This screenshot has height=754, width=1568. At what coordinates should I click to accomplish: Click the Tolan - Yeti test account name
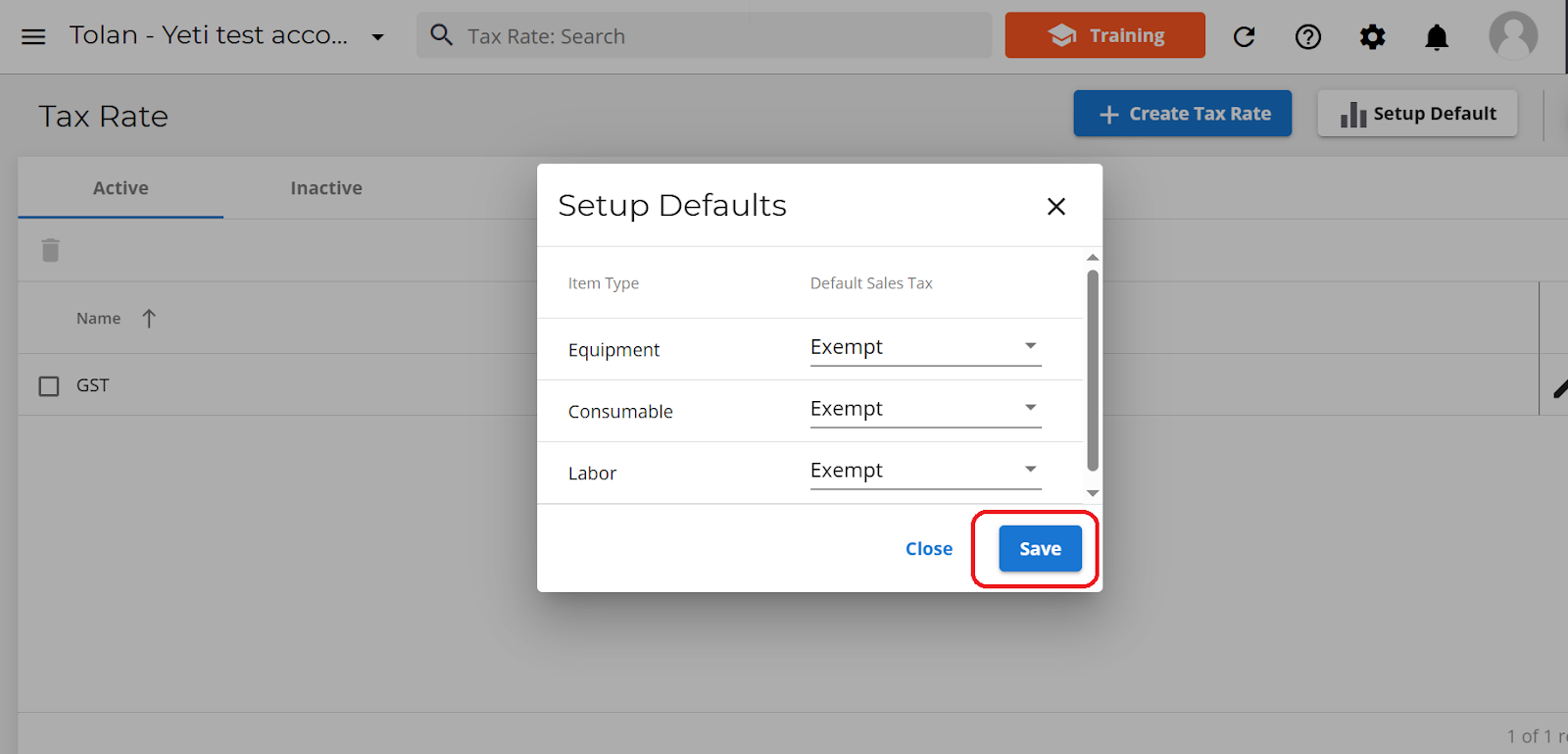tap(209, 35)
